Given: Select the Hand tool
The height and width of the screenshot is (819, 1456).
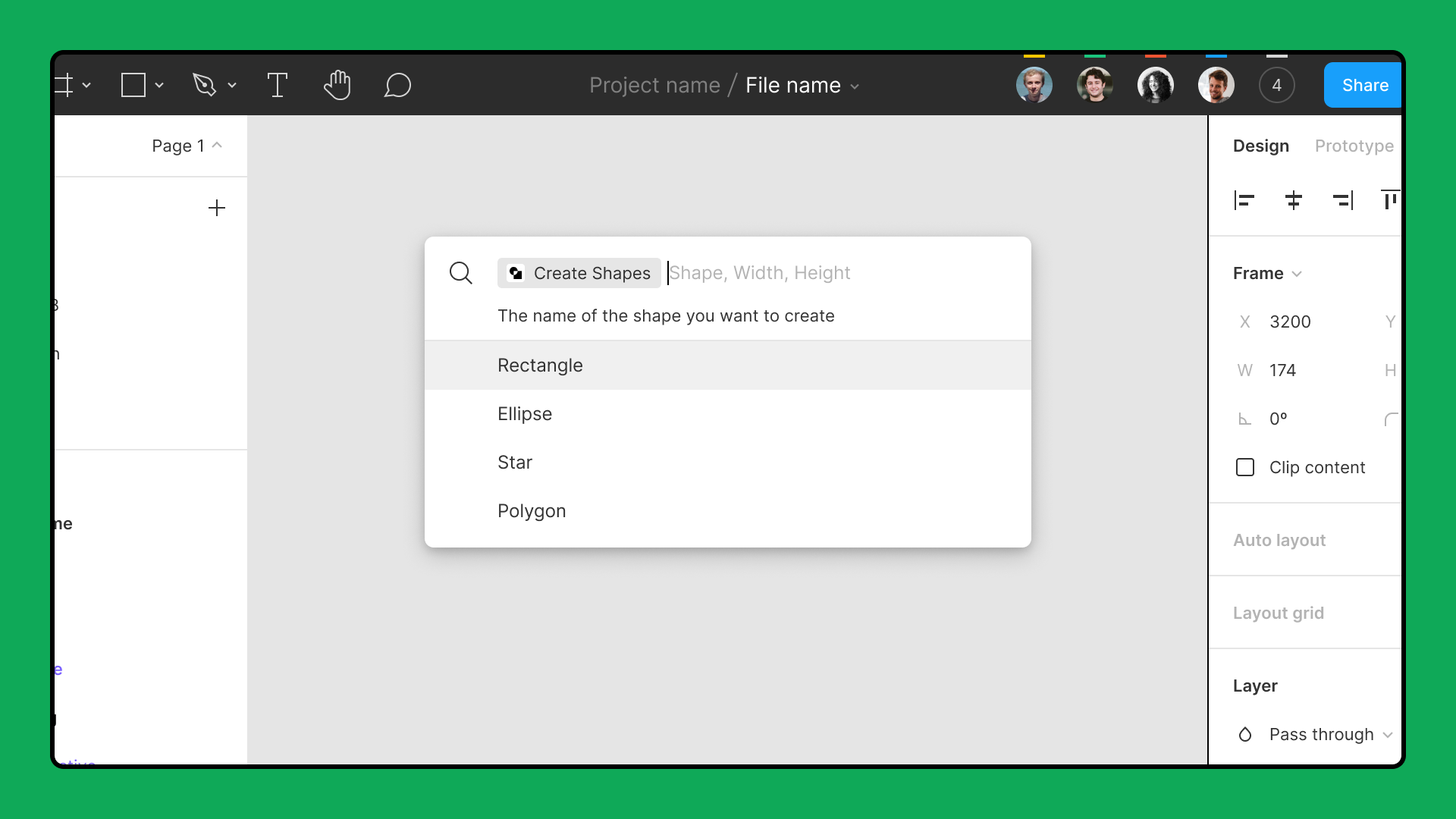Looking at the screenshot, I should pos(337,85).
